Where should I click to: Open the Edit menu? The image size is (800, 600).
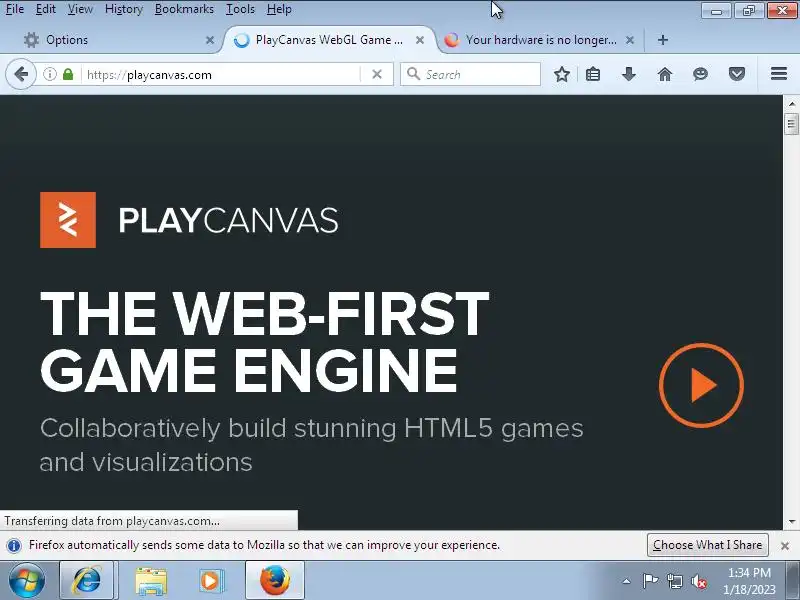pyautogui.click(x=45, y=9)
